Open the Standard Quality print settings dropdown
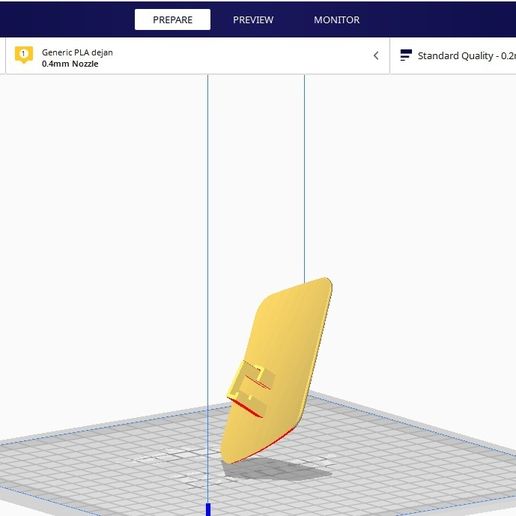The height and width of the screenshot is (516, 516). pos(453,56)
